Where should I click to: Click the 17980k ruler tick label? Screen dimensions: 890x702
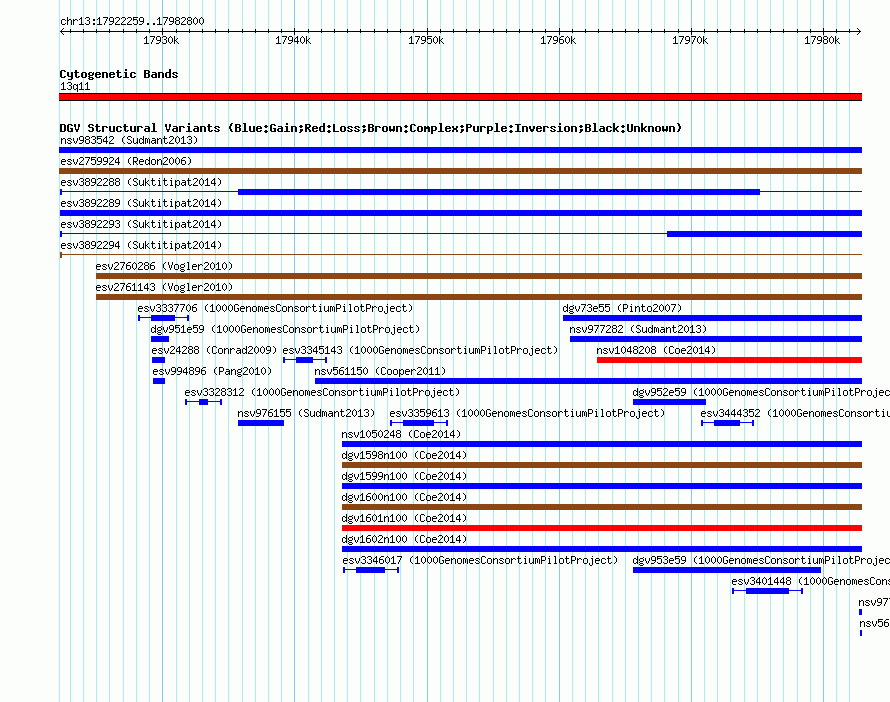click(822, 40)
